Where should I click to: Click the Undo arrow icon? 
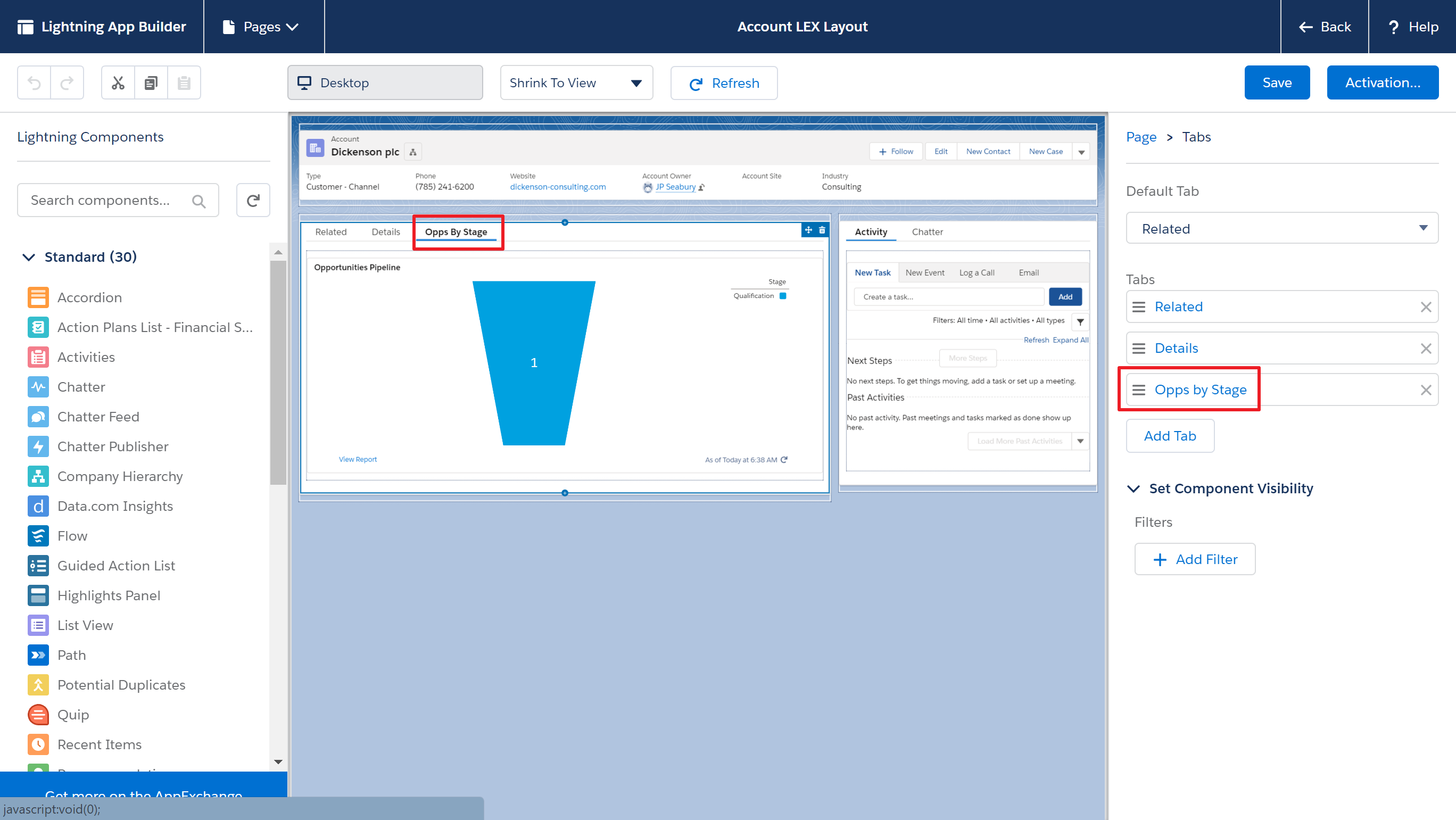coord(34,83)
